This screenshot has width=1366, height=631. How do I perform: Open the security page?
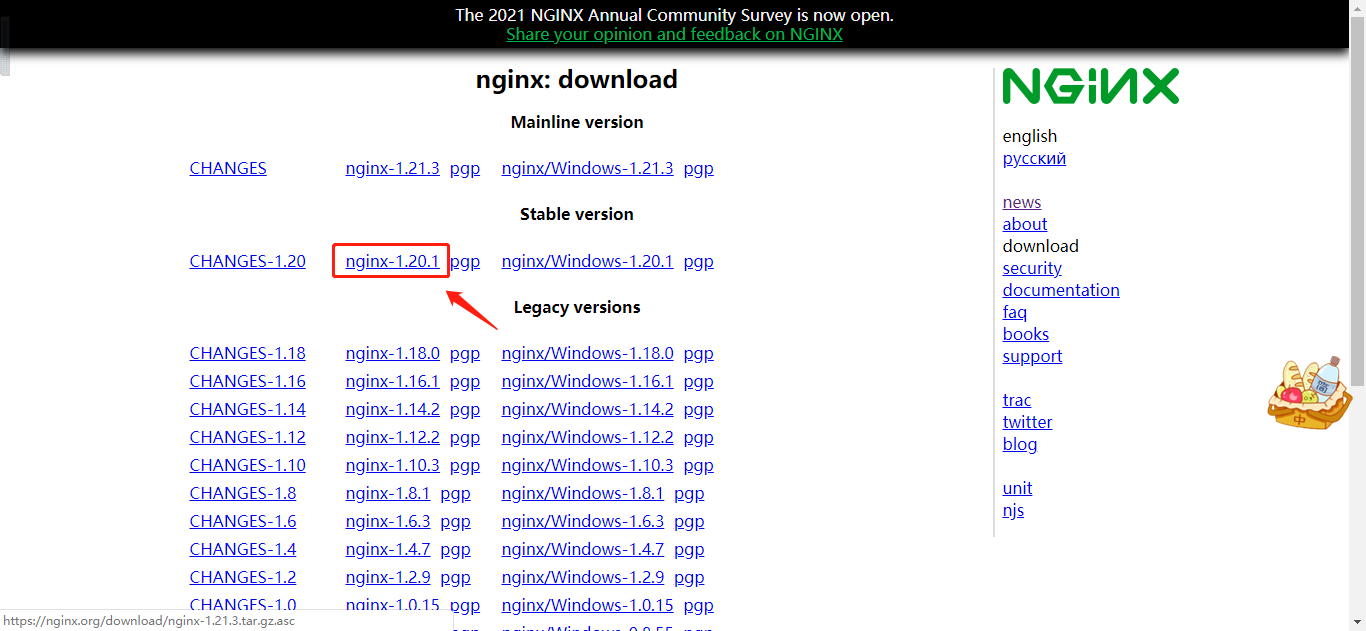[x=1032, y=268]
